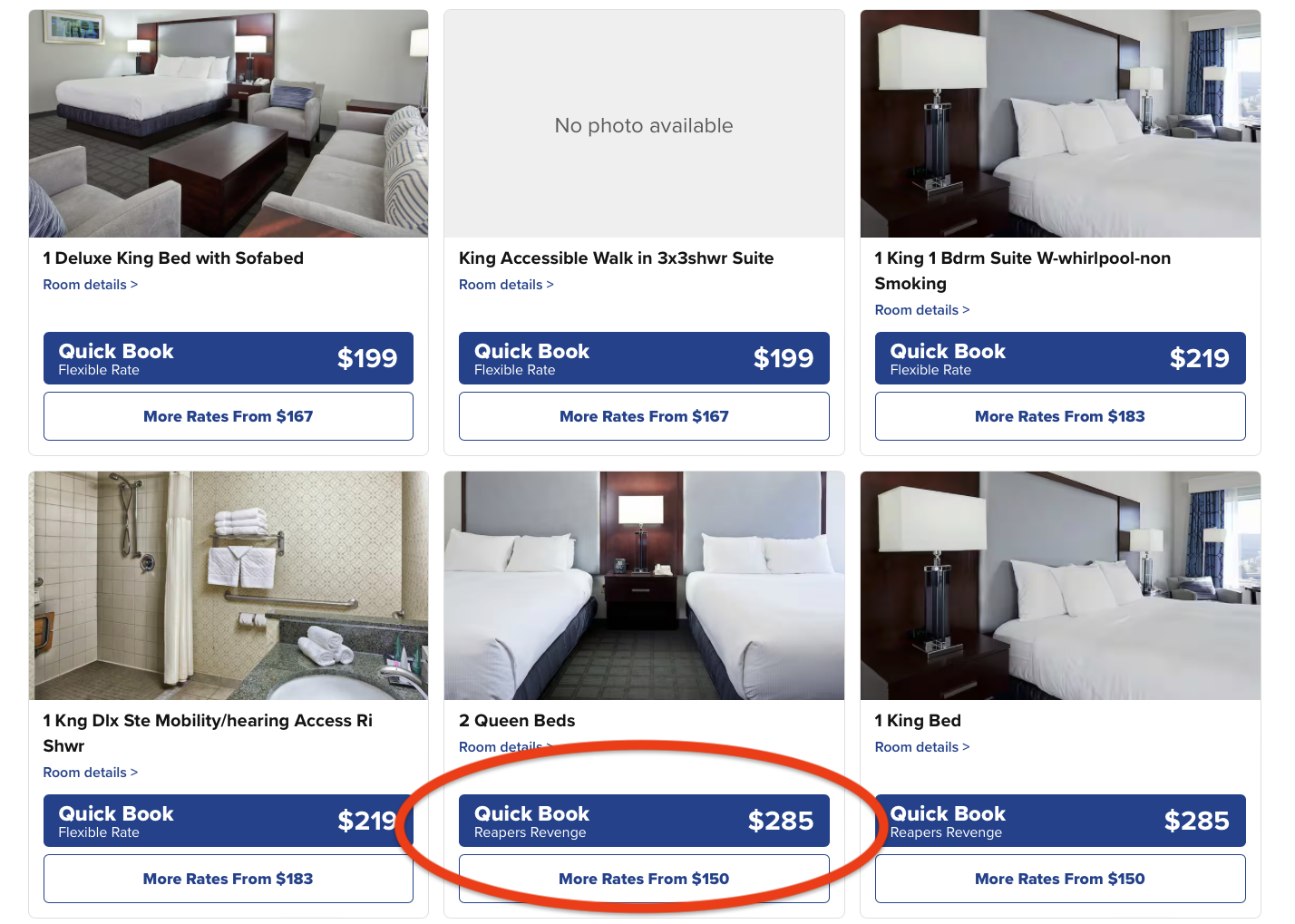
Task: Open room details for King Accessible Suite
Action: click(x=505, y=285)
